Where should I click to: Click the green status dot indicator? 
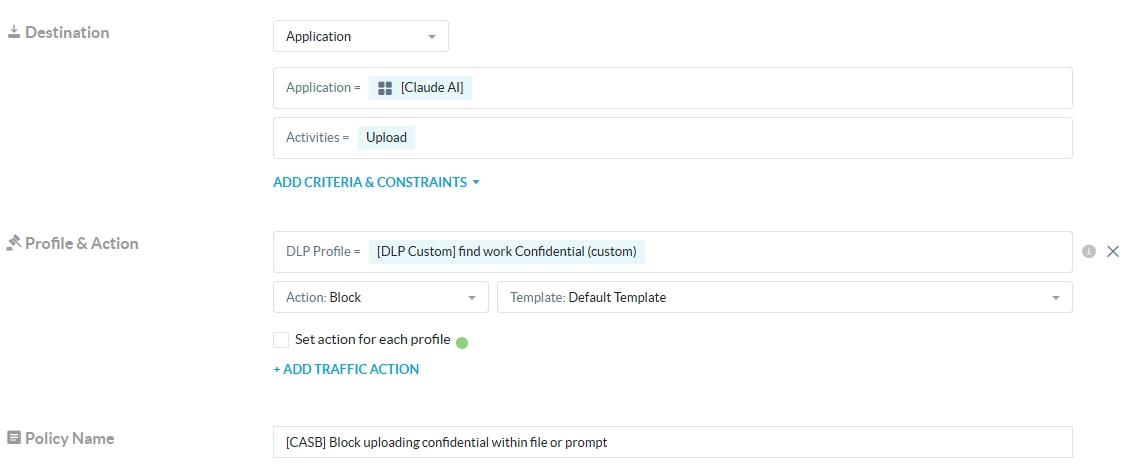pos(462,343)
